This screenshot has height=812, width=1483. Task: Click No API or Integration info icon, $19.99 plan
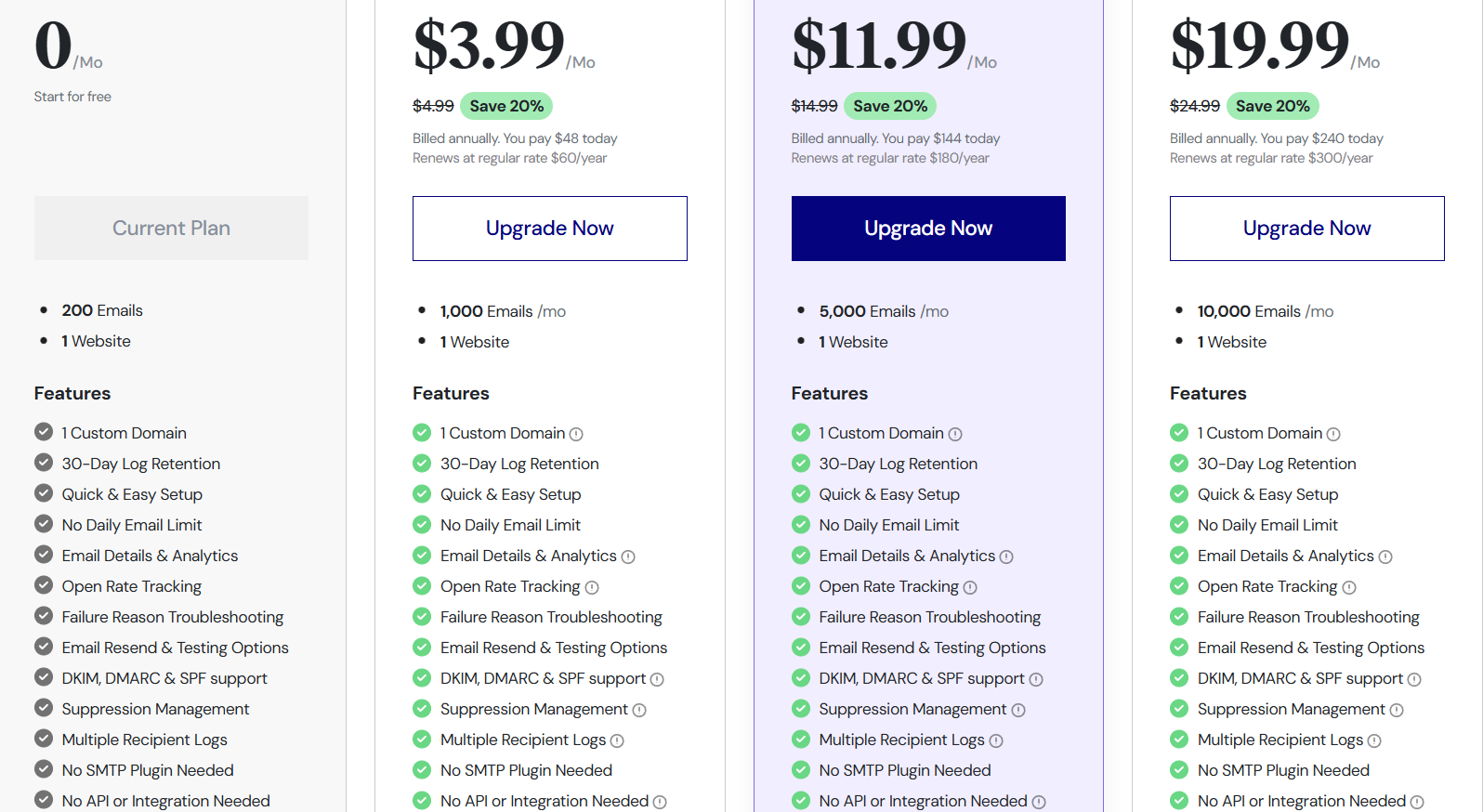pos(1417,802)
